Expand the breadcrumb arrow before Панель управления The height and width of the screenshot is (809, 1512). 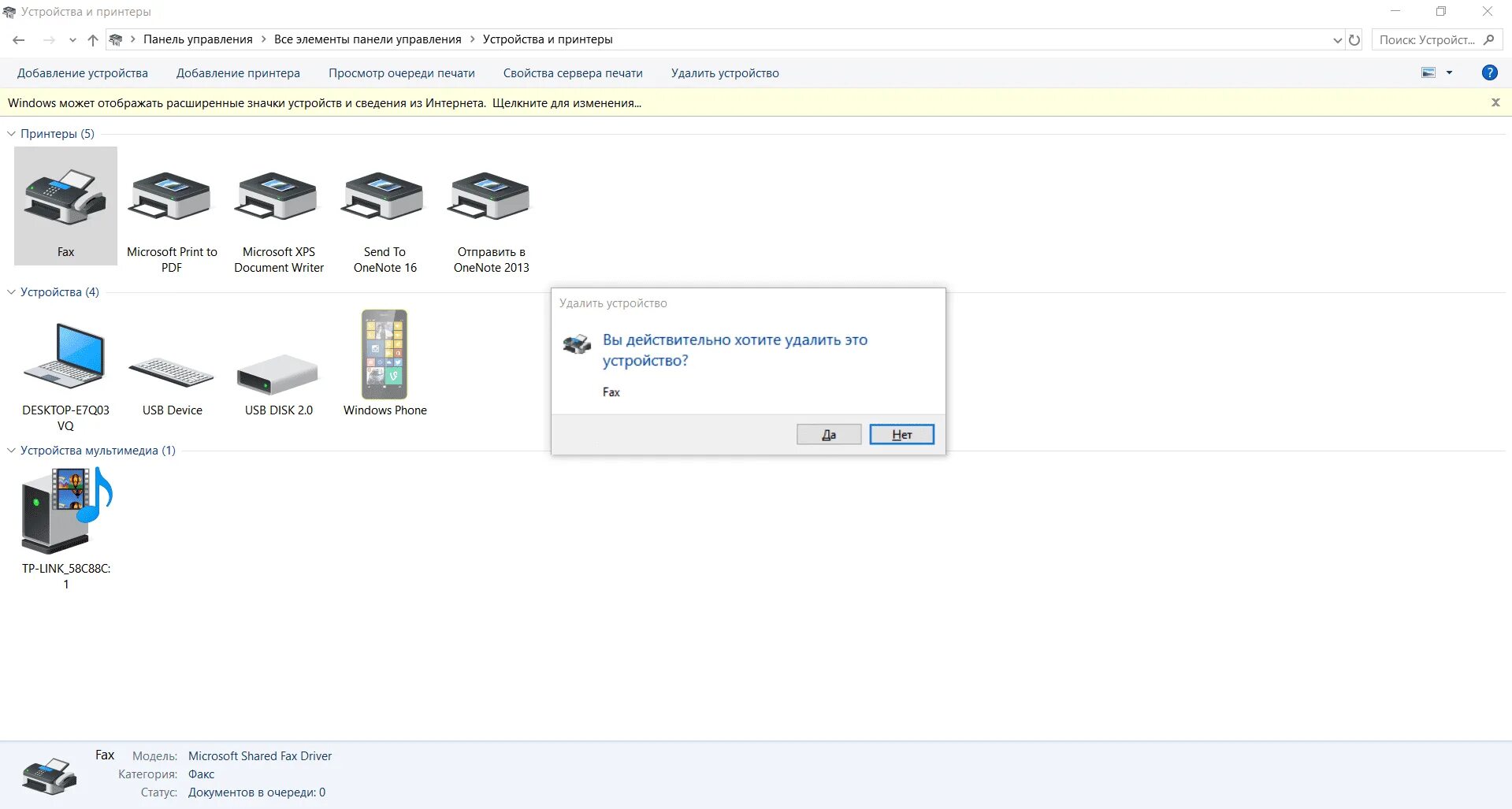pyautogui.click(x=133, y=39)
